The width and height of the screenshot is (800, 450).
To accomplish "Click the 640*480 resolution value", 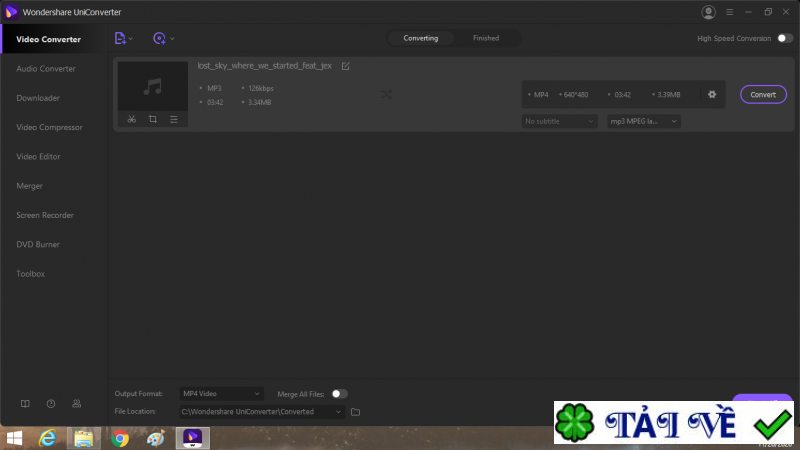I will 576,95.
